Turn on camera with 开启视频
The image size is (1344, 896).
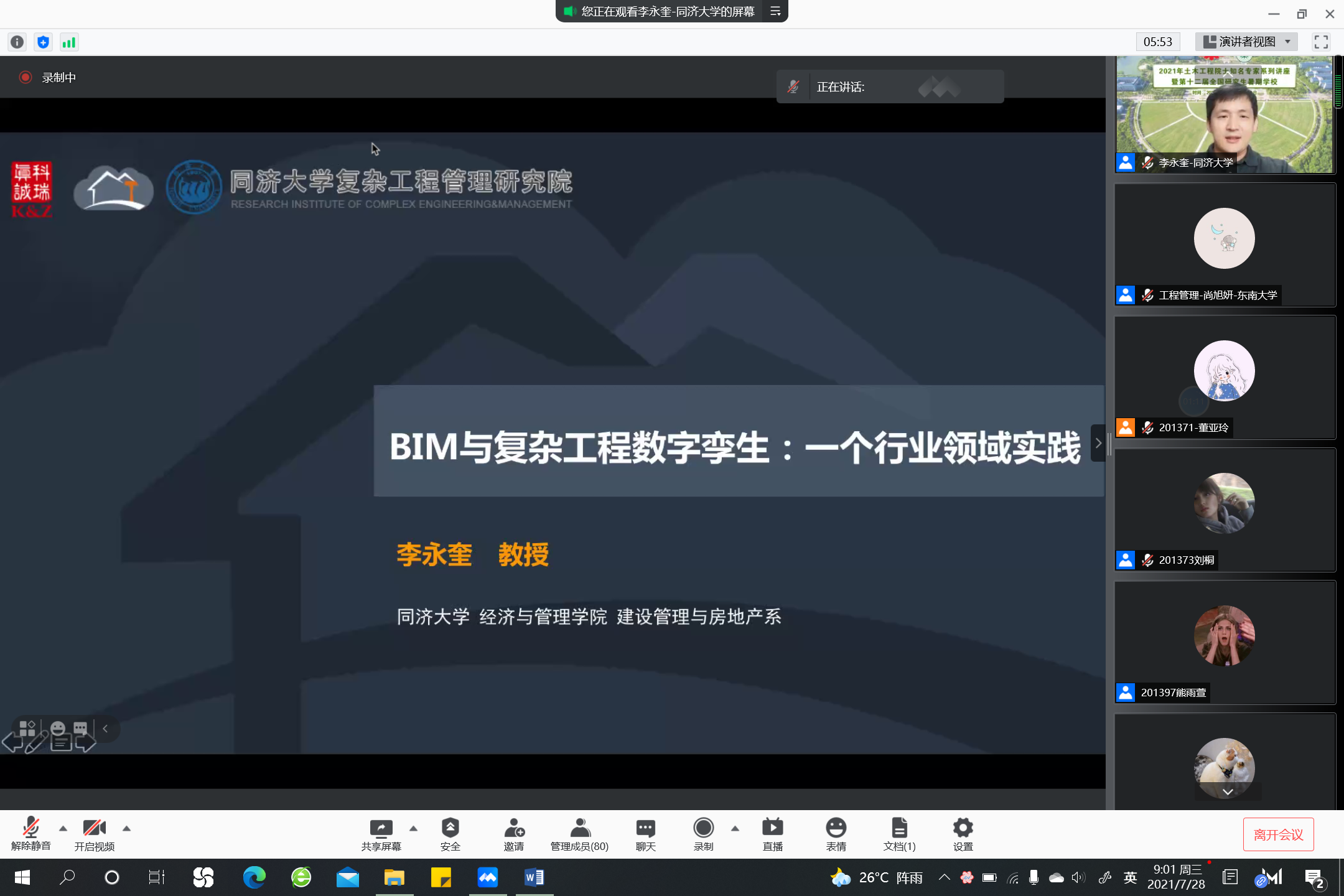(x=94, y=828)
